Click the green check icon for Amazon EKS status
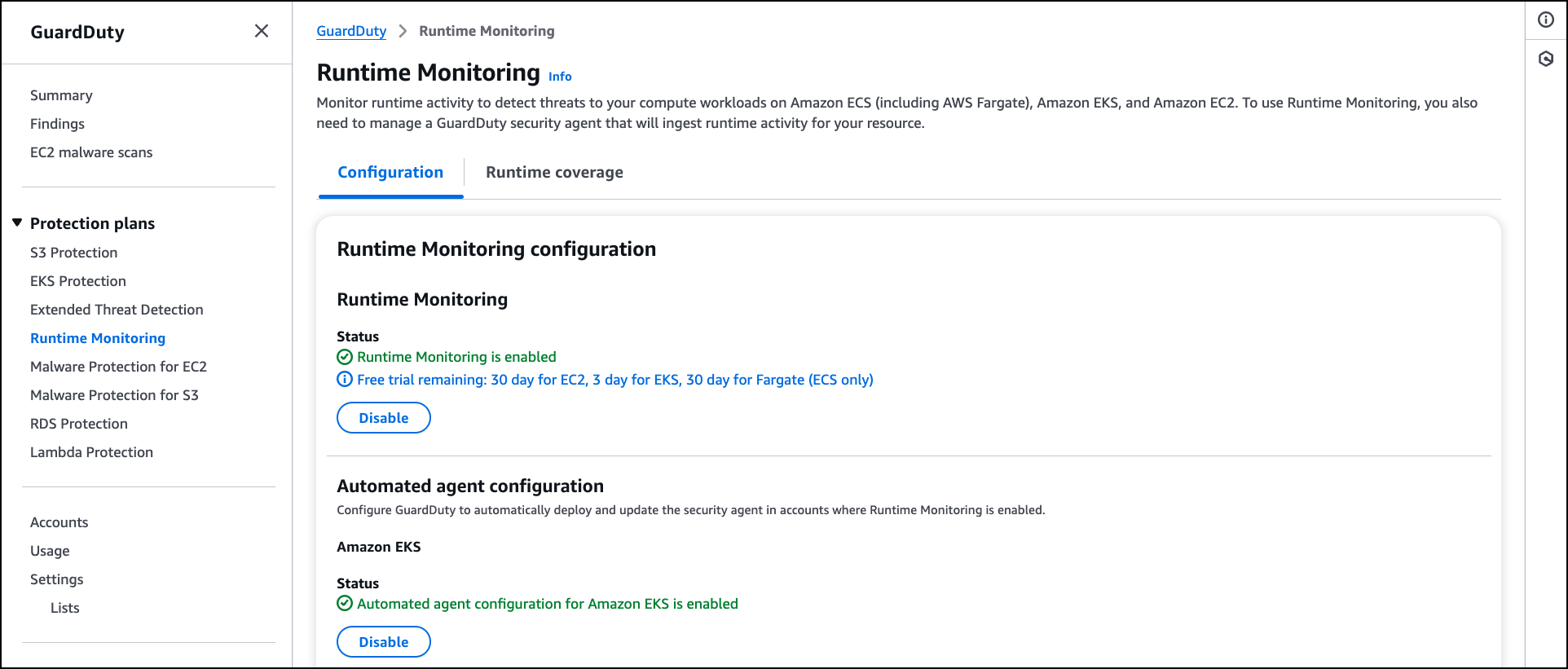The height and width of the screenshot is (669, 1568). 345,604
